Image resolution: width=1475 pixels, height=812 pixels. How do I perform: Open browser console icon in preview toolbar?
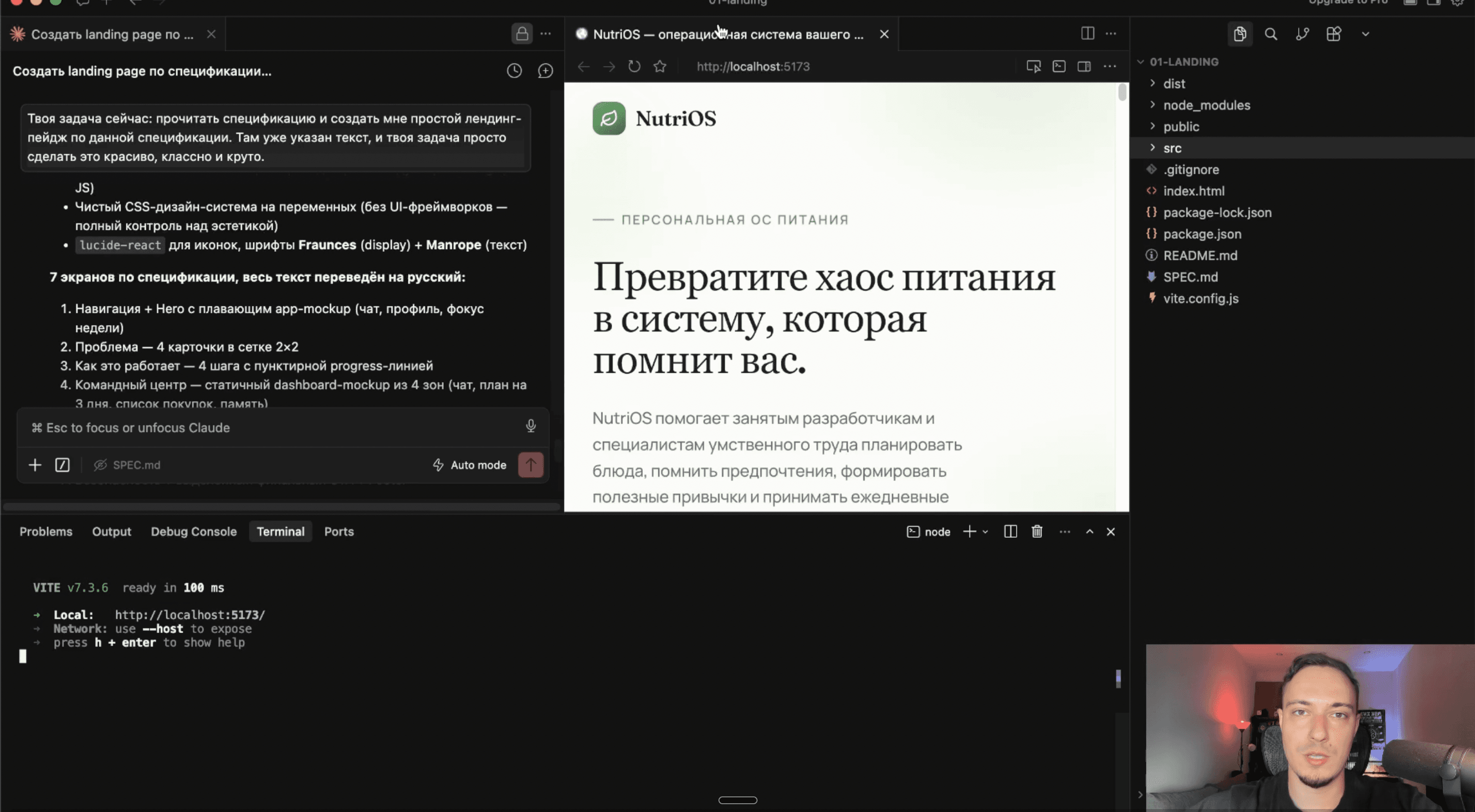1059,66
